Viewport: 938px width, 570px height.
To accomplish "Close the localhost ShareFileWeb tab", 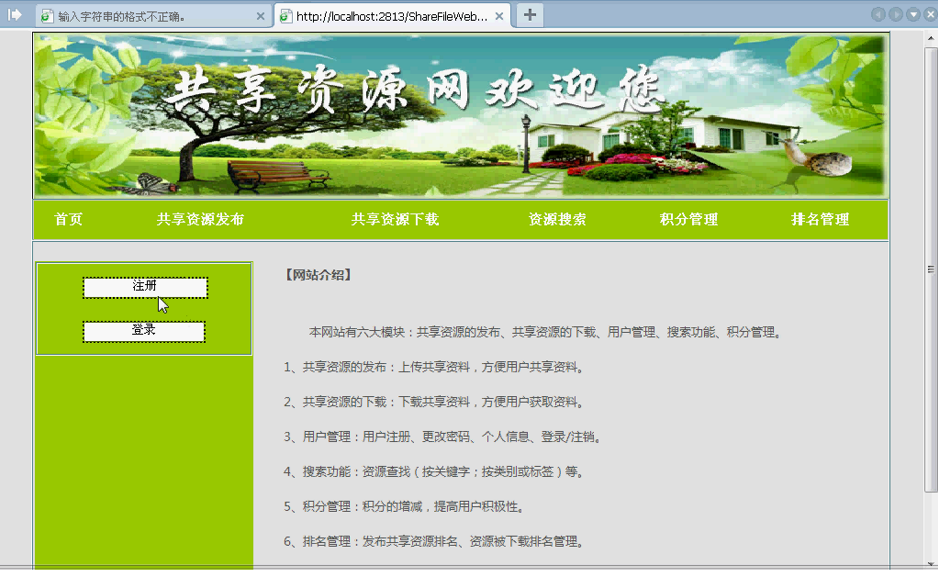I will coord(499,17).
